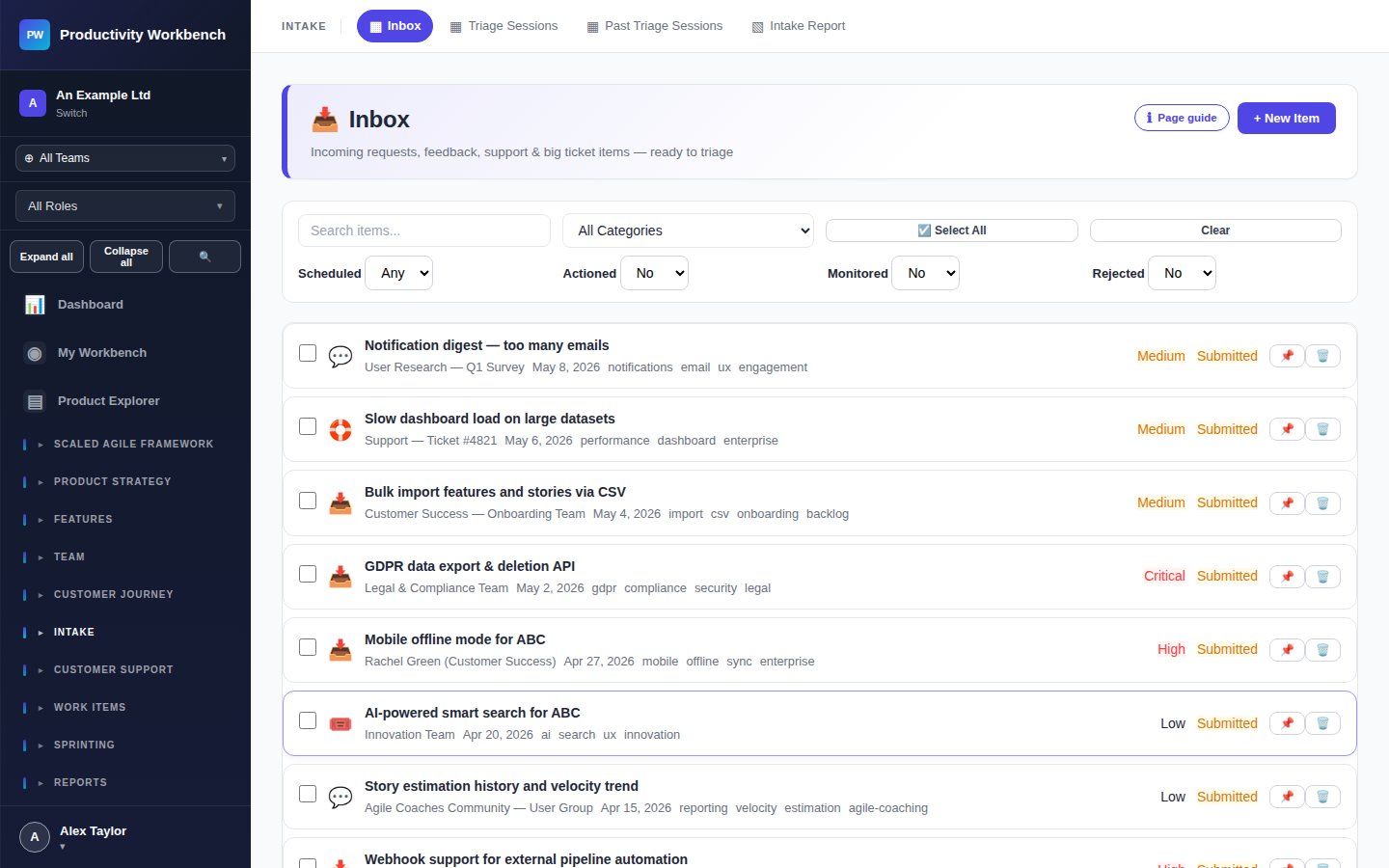Image resolution: width=1389 pixels, height=868 pixels.
Task: Open the Page guide
Action: (1182, 118)
